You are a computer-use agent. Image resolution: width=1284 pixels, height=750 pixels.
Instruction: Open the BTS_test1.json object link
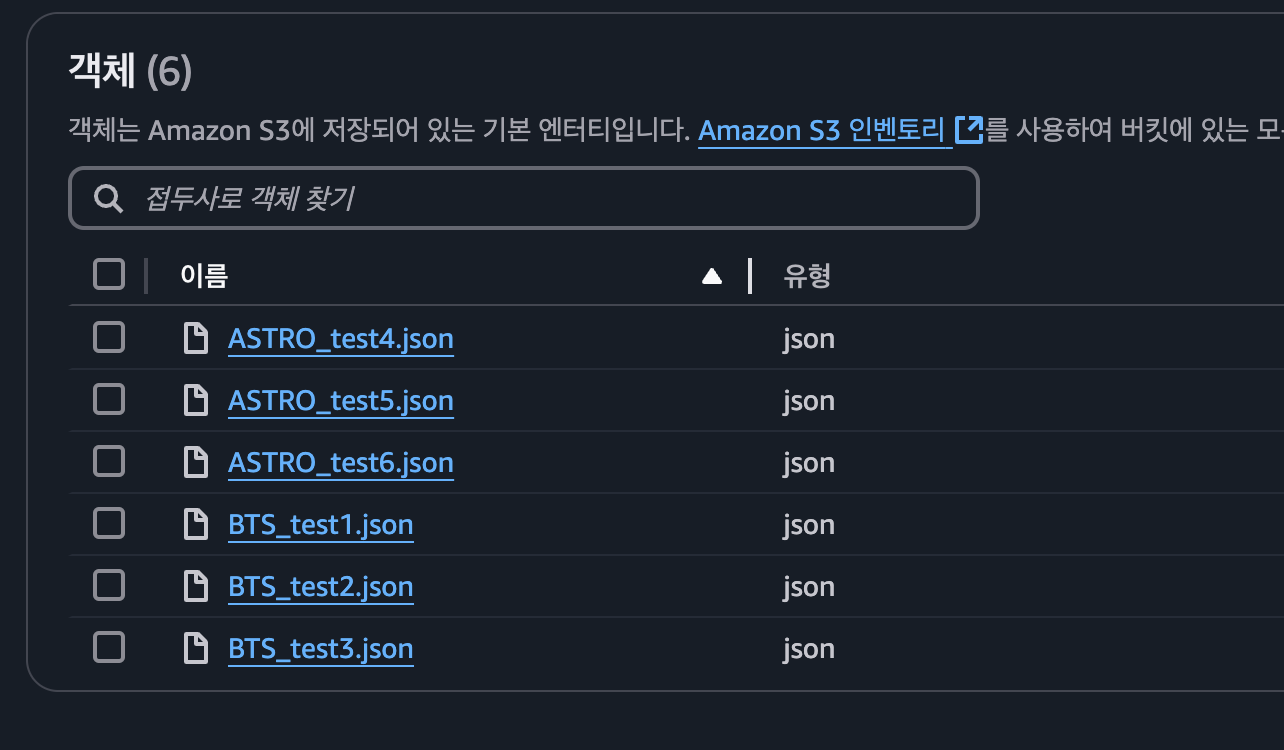321,525
